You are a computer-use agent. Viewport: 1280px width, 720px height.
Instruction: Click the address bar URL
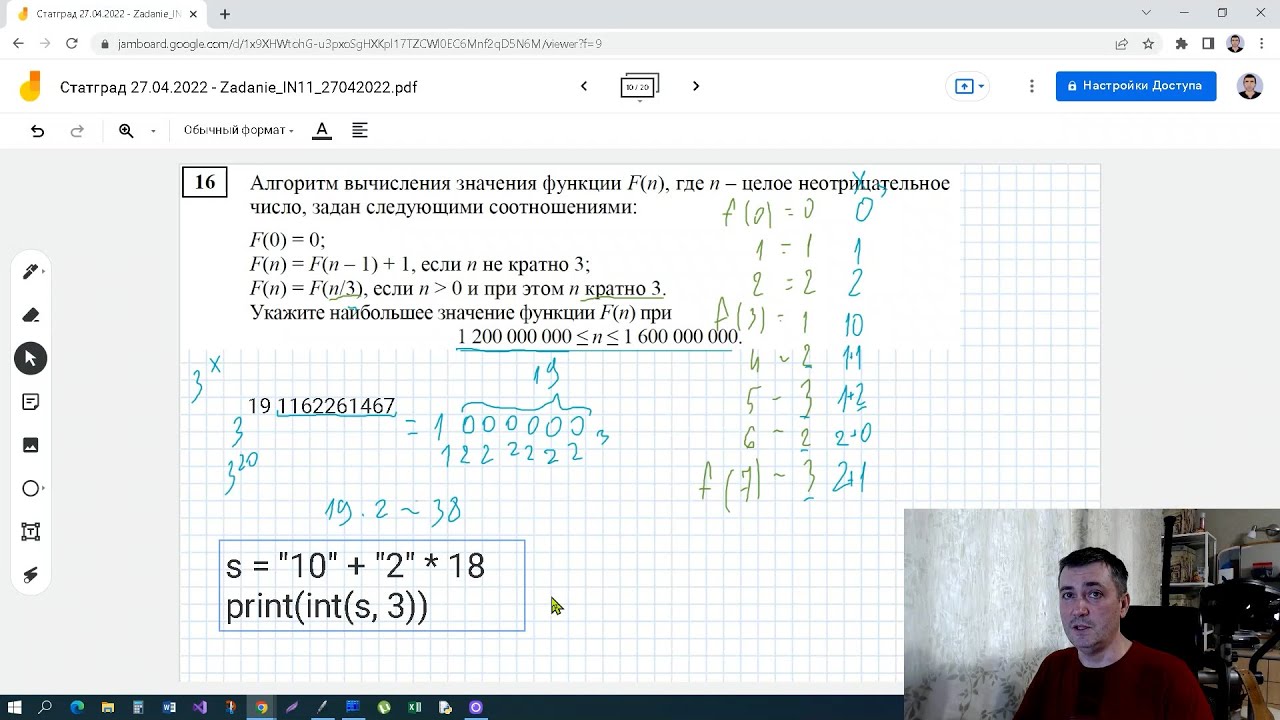[360, 44]
